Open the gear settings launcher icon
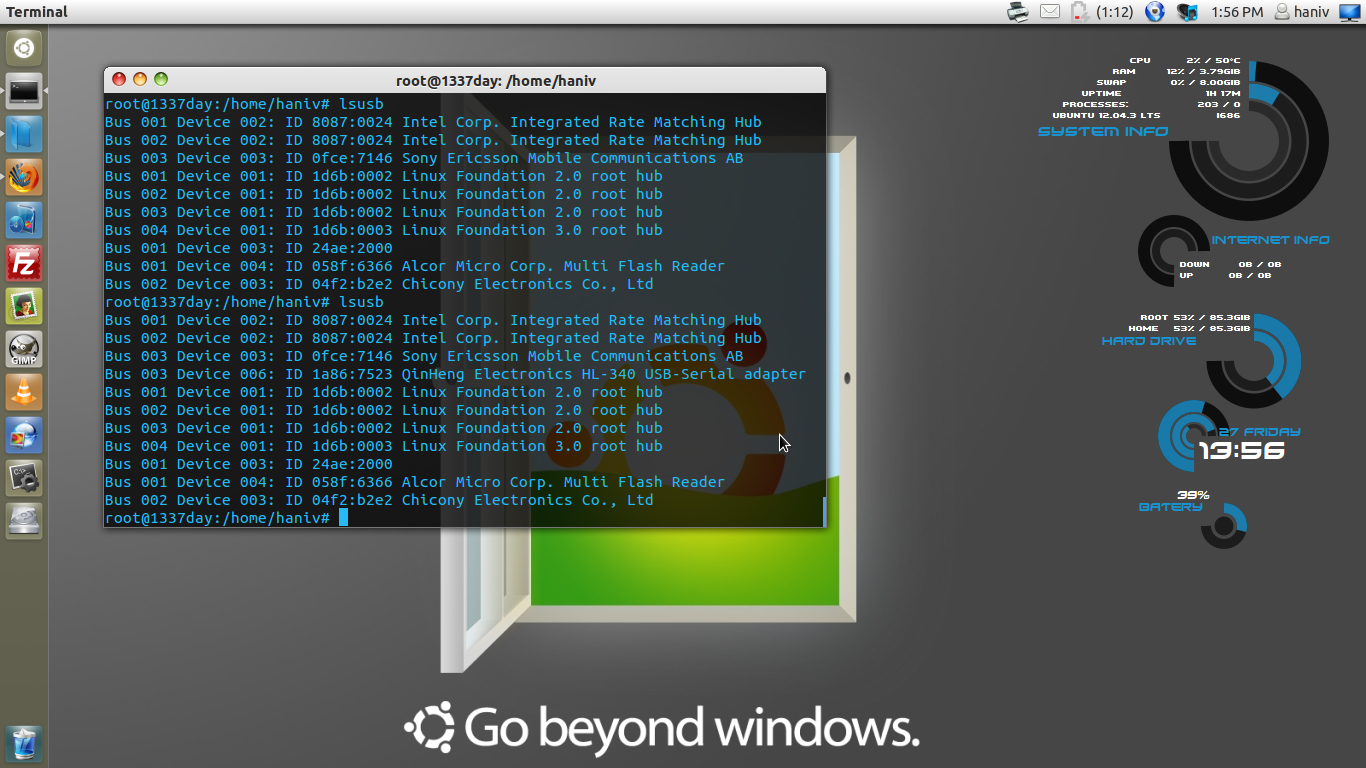 (x=24, y=478)
